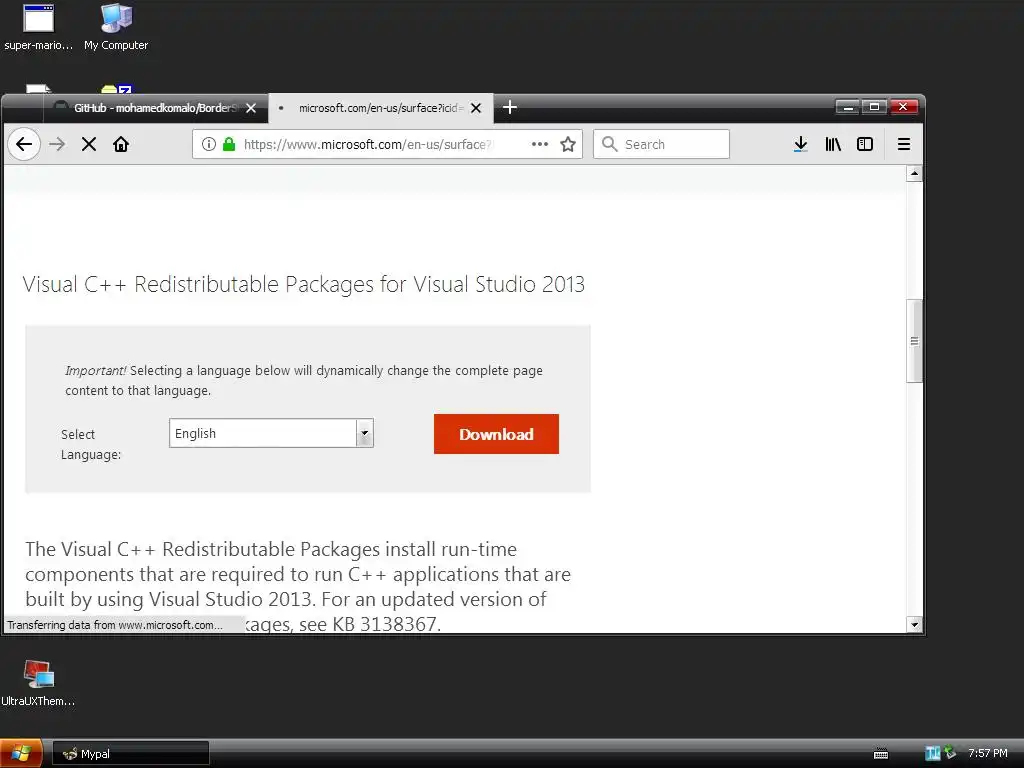Close the microsoft.com surface tab
Viewport: 1024px width, 768px height.
476,108
